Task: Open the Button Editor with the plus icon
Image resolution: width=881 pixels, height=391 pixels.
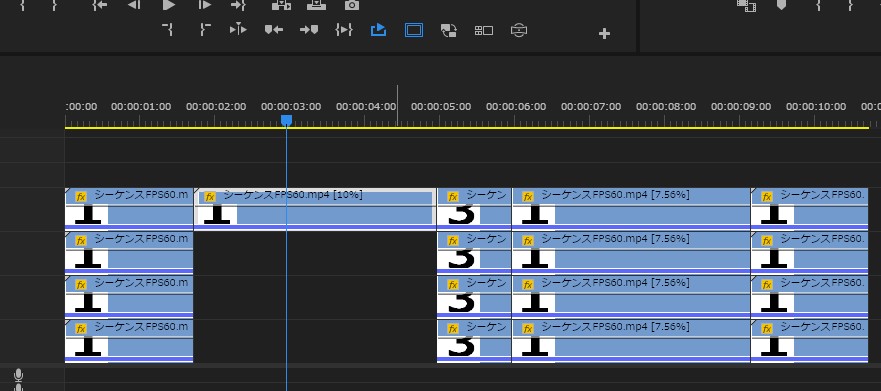Action: pos(605,34)
